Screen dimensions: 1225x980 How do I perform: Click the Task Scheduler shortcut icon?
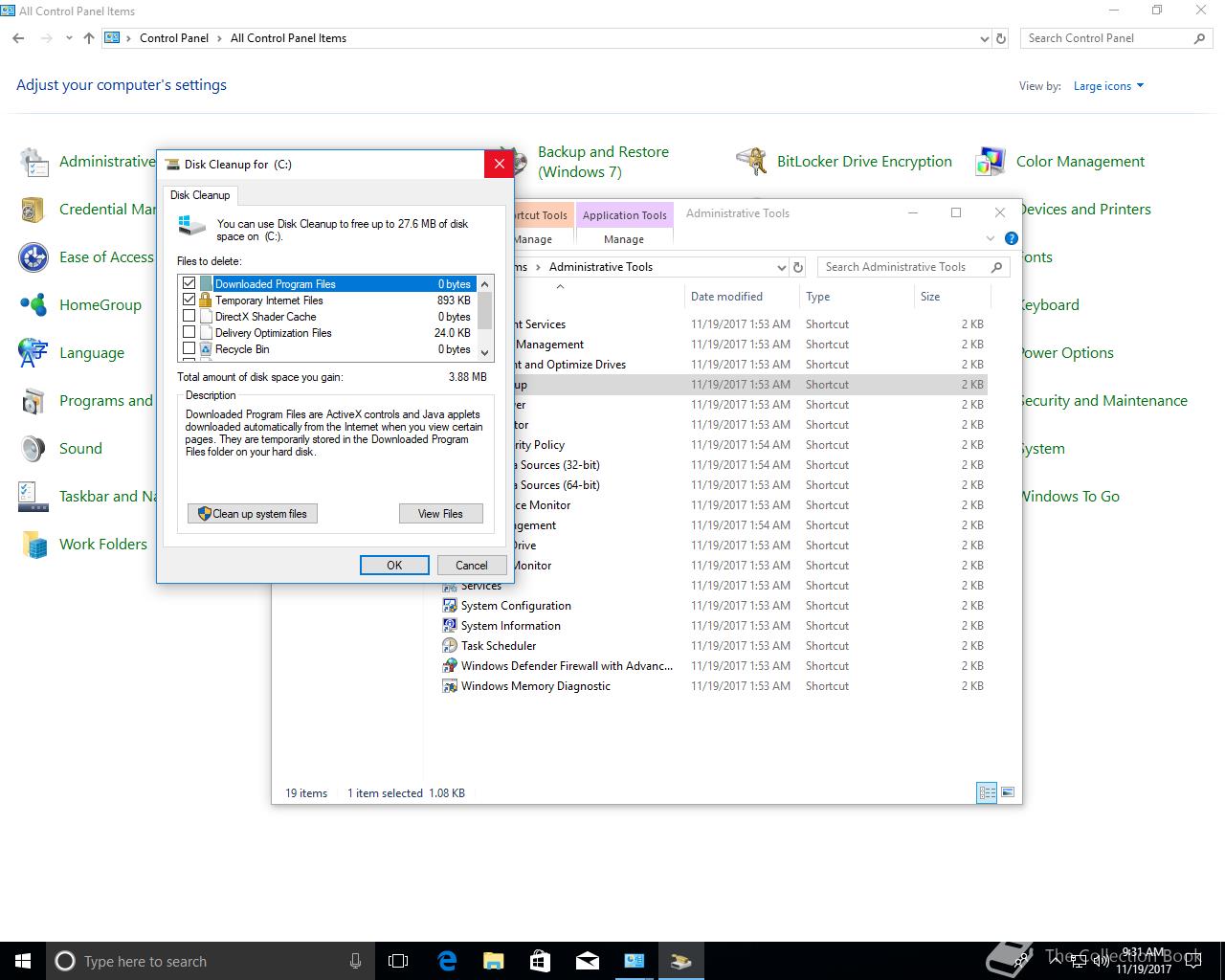pos(450,646)
